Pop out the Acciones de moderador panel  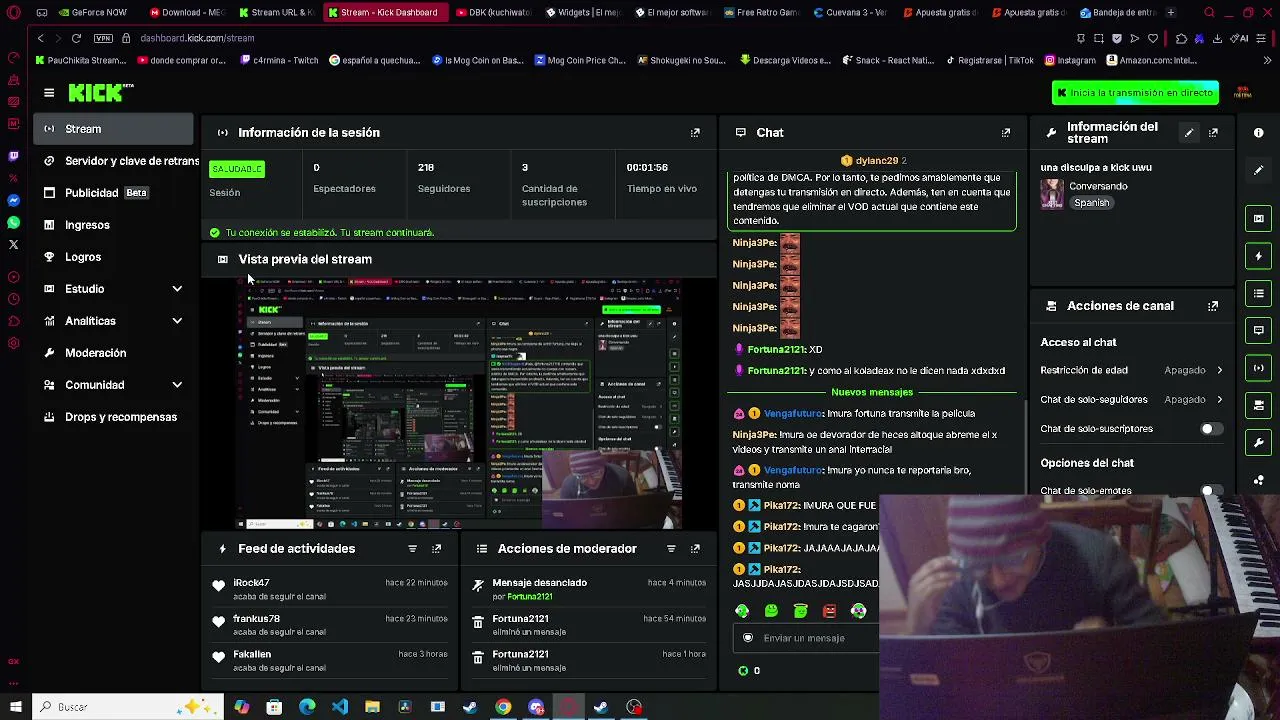pyautogui.click(x=695, y=548)
